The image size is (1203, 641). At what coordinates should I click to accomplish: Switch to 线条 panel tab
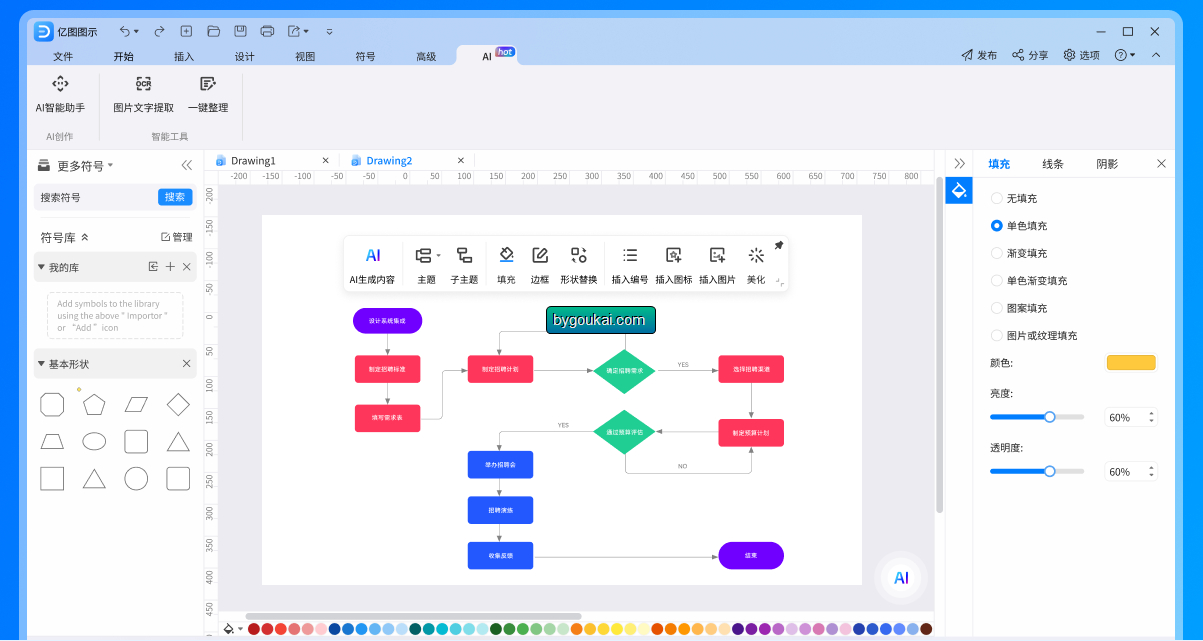point(1053,164)
